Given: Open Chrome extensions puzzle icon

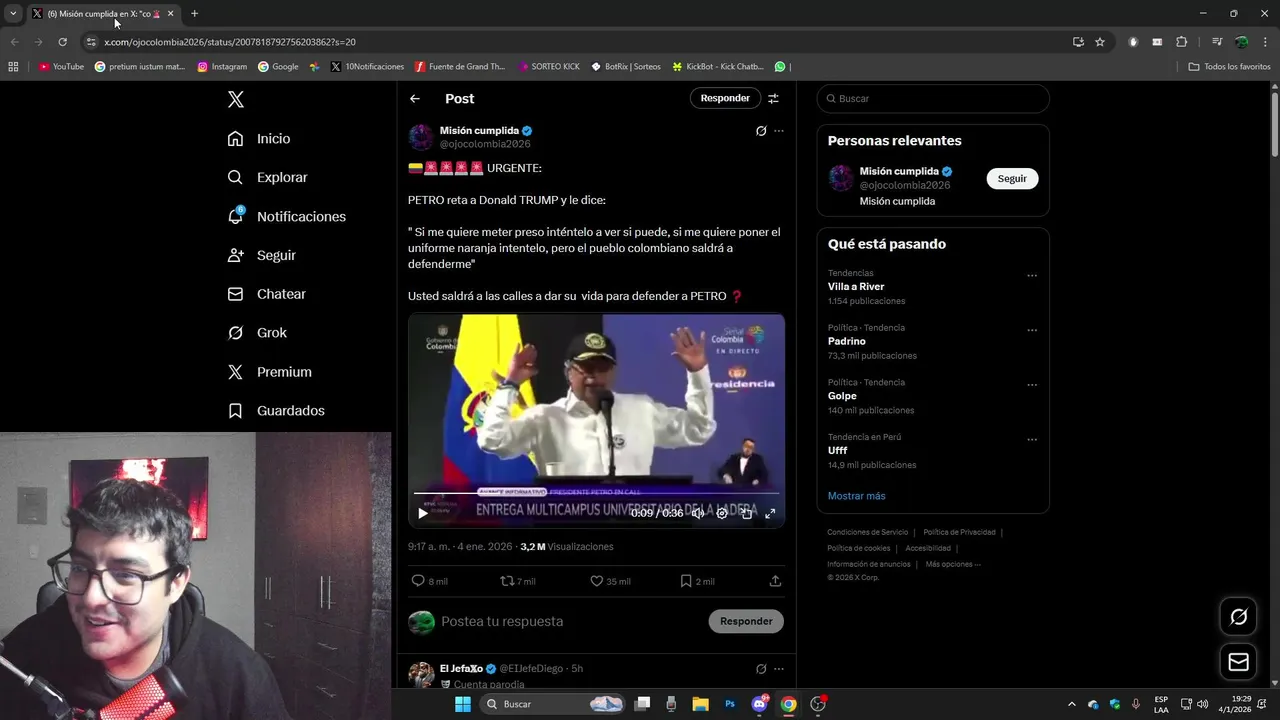Looking at the screenshot, I should pos(1181,42).
